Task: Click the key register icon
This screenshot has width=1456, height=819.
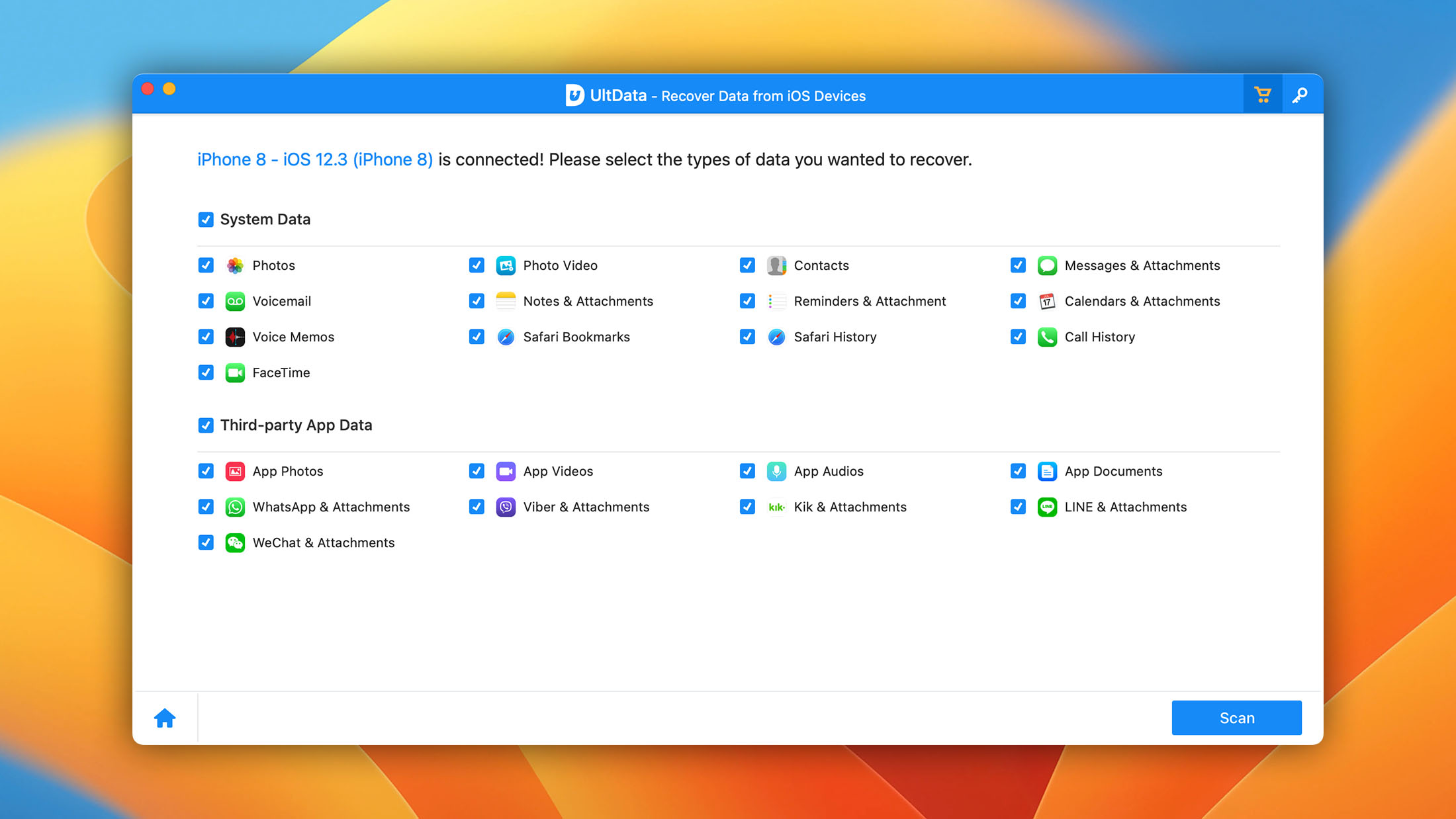Action: coord(1300,95)
